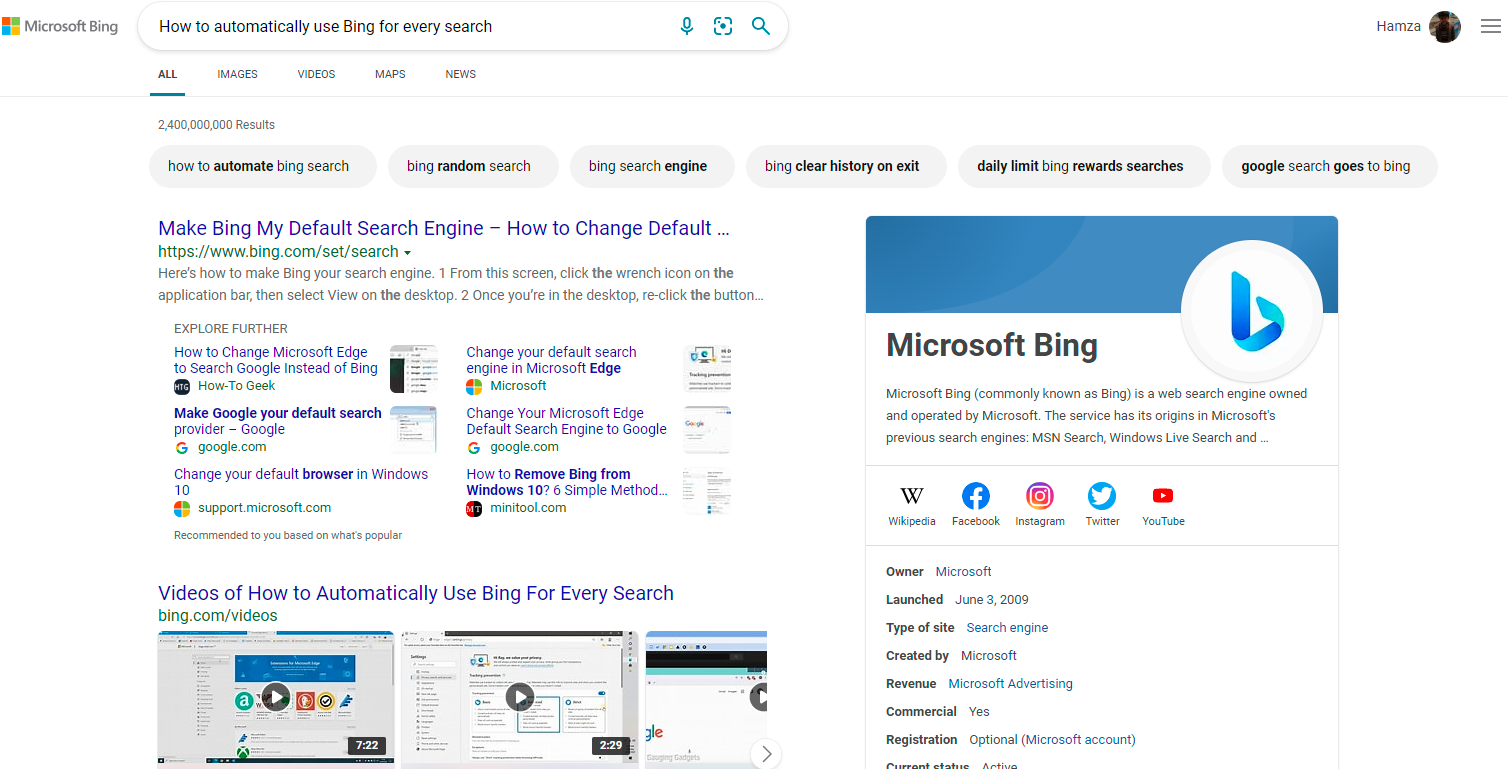Click the Microsoft owner link
The width and height of the screenshot is (1508, 769).
tap(963, 572)
